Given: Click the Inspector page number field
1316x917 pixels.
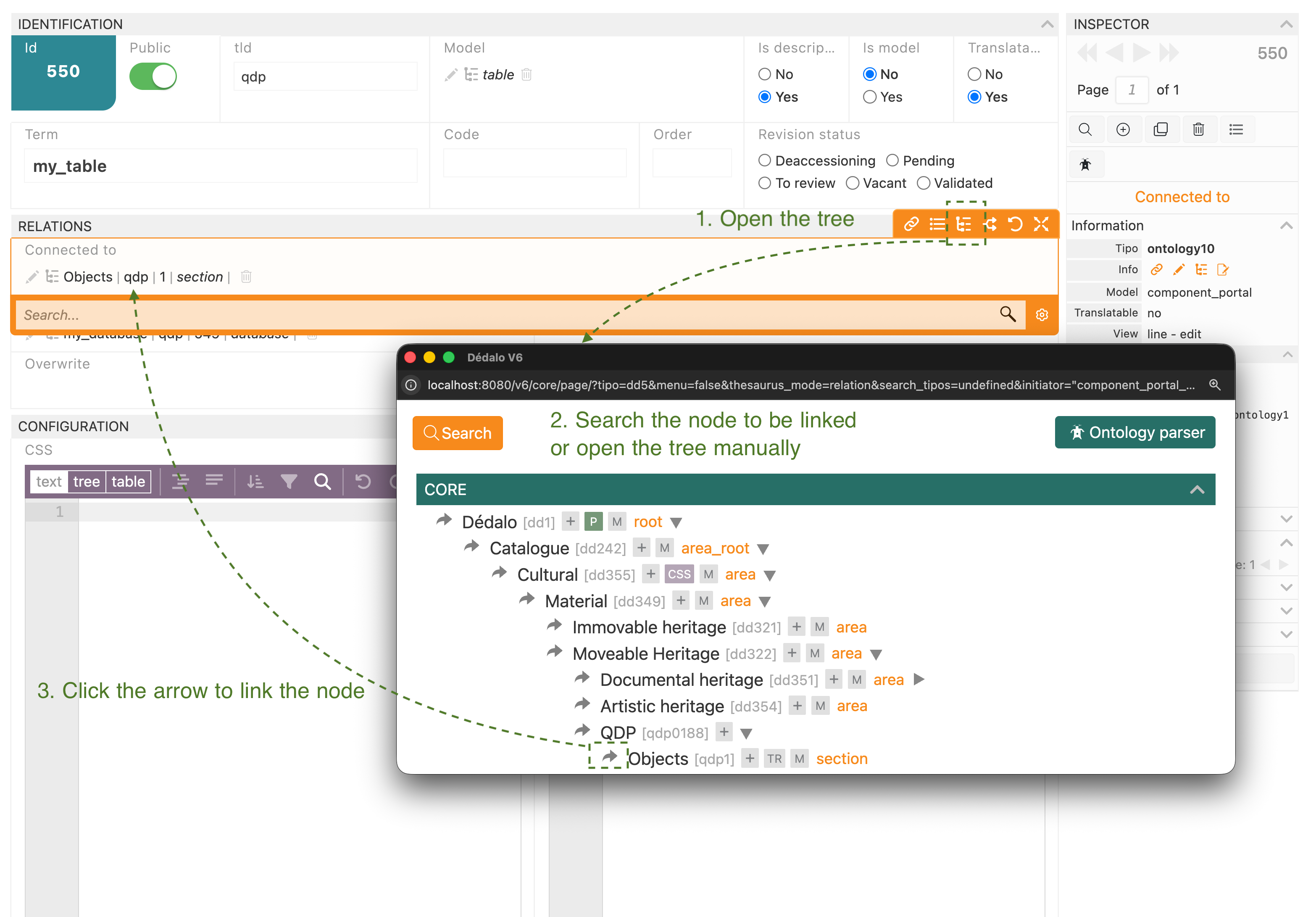Looking at the screenshot, I should (1132, 90).
